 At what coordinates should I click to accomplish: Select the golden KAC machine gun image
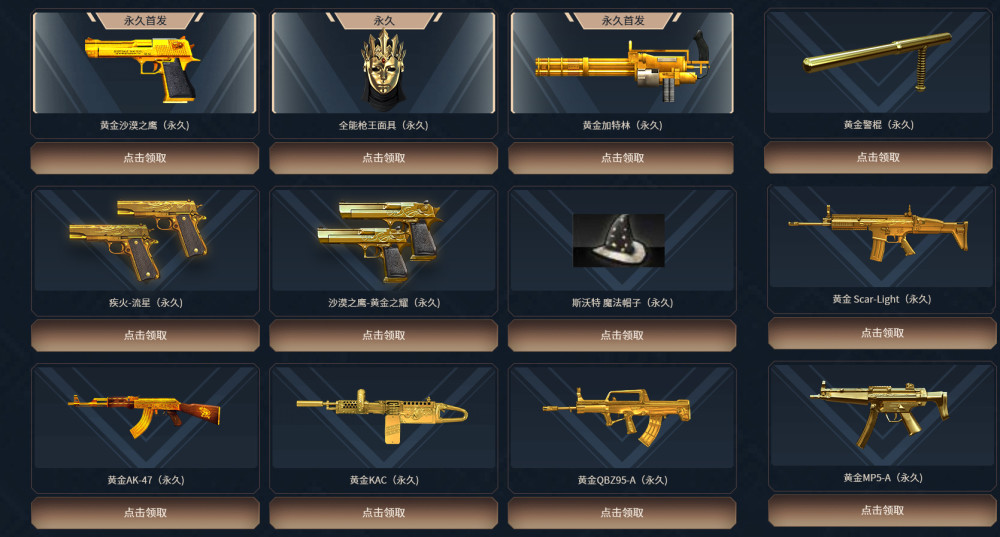point(382,416)
